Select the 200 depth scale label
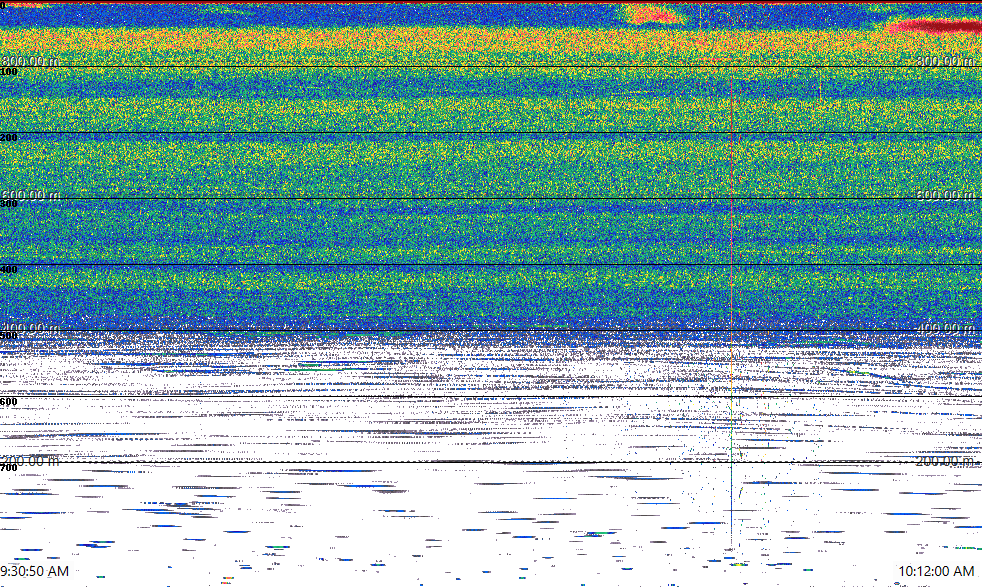This screenshot has height=588, width=982. 9,138
